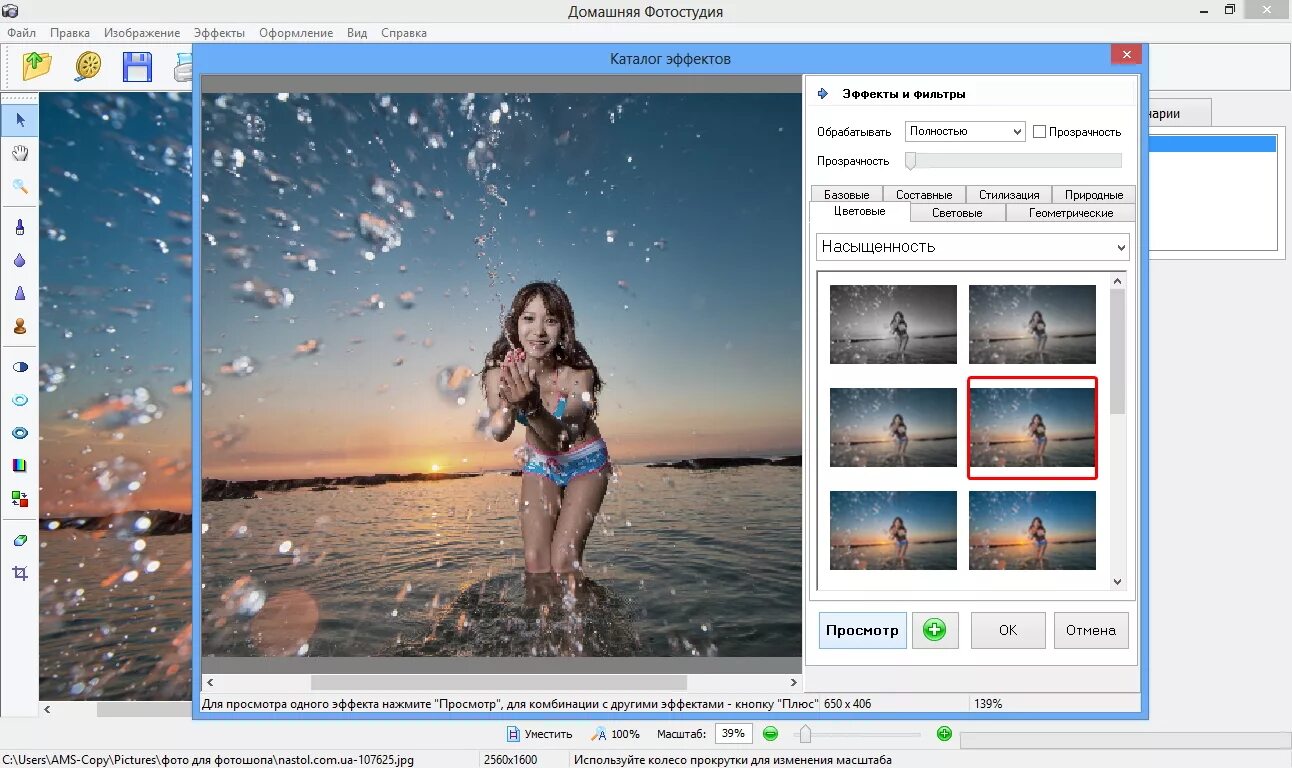1292x768 pixels.
Task: Select the magnifier zoom tool
Action: pos(20,186)
